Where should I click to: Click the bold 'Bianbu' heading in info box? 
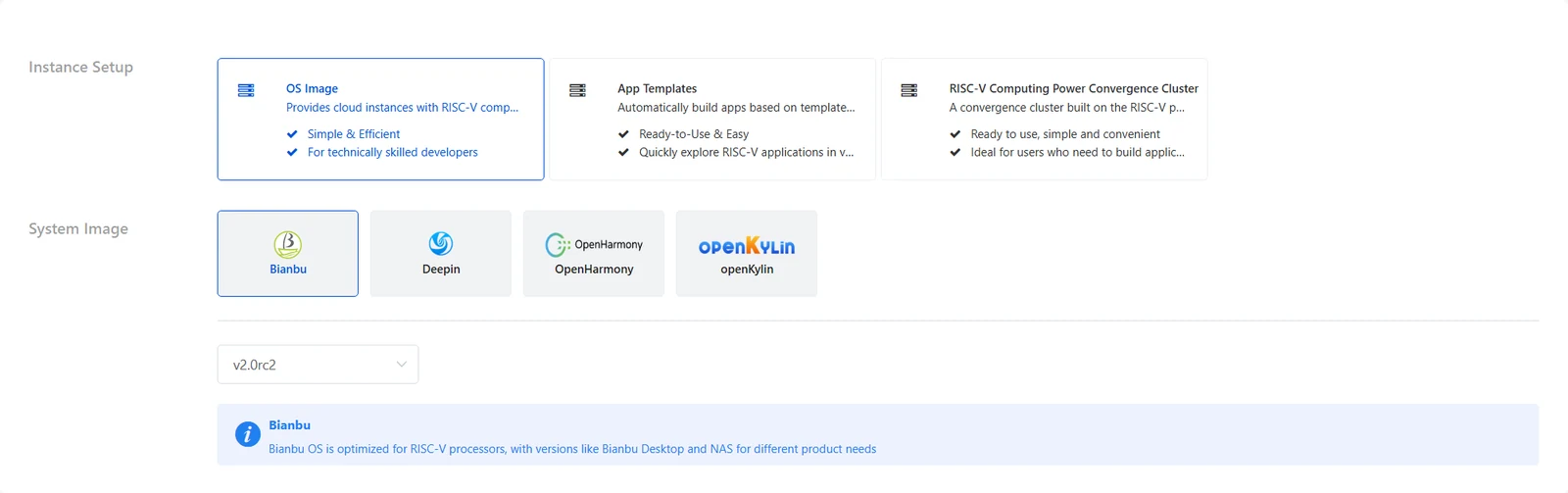point(289,425)
